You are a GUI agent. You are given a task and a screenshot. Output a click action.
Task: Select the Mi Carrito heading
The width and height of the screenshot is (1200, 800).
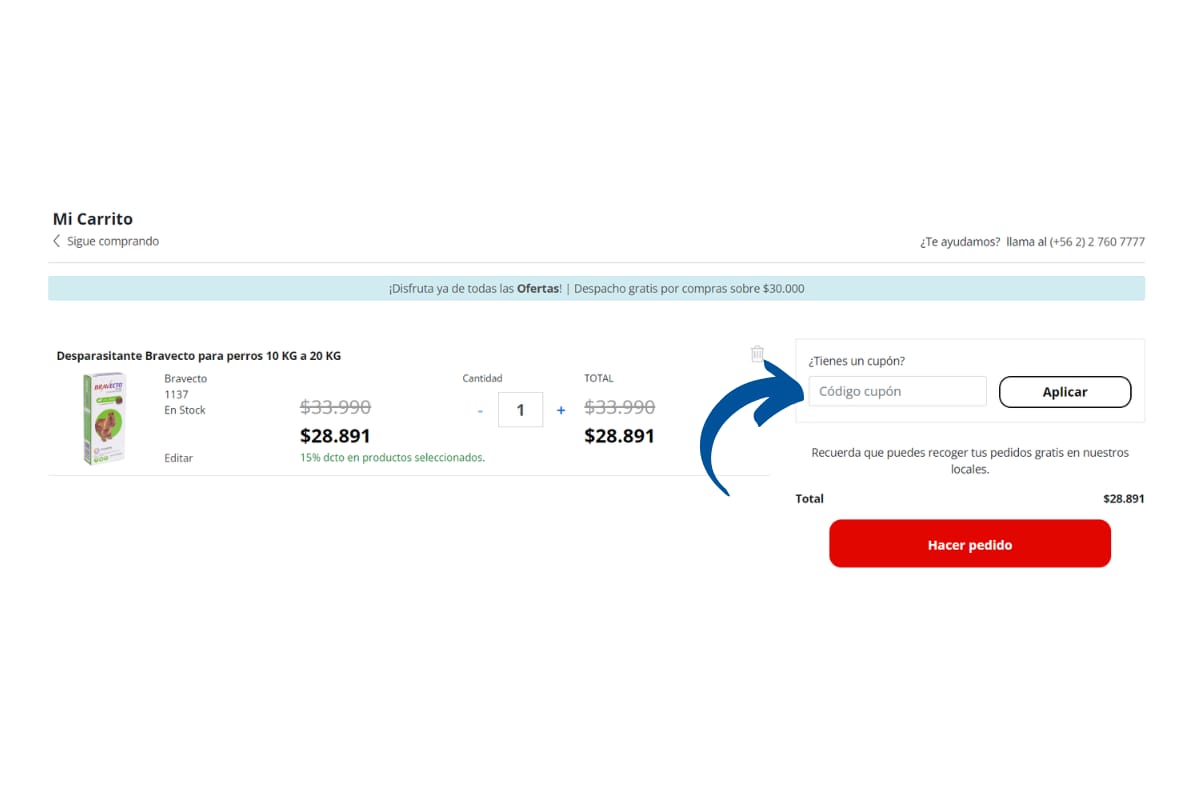point(93,219)
